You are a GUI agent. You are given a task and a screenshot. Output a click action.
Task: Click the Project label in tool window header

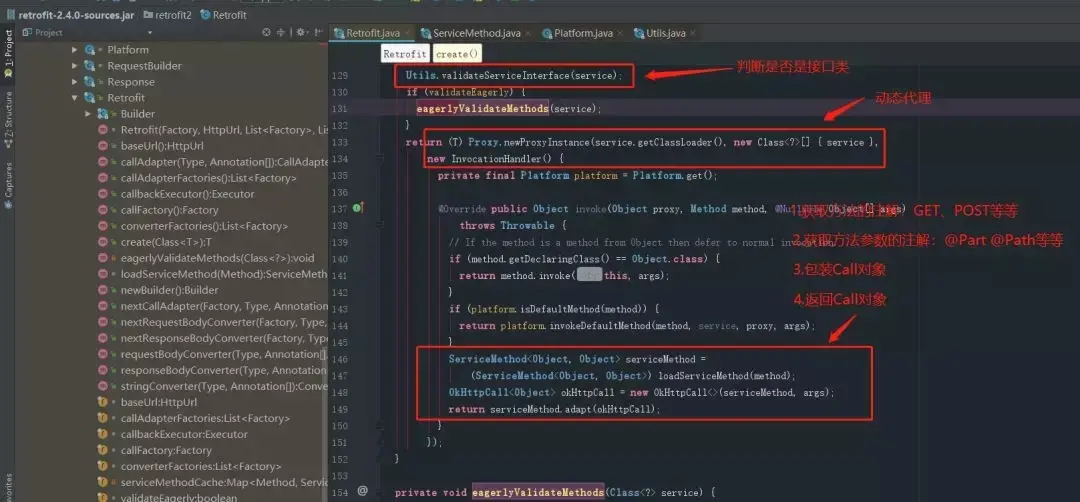coord(48,32)
